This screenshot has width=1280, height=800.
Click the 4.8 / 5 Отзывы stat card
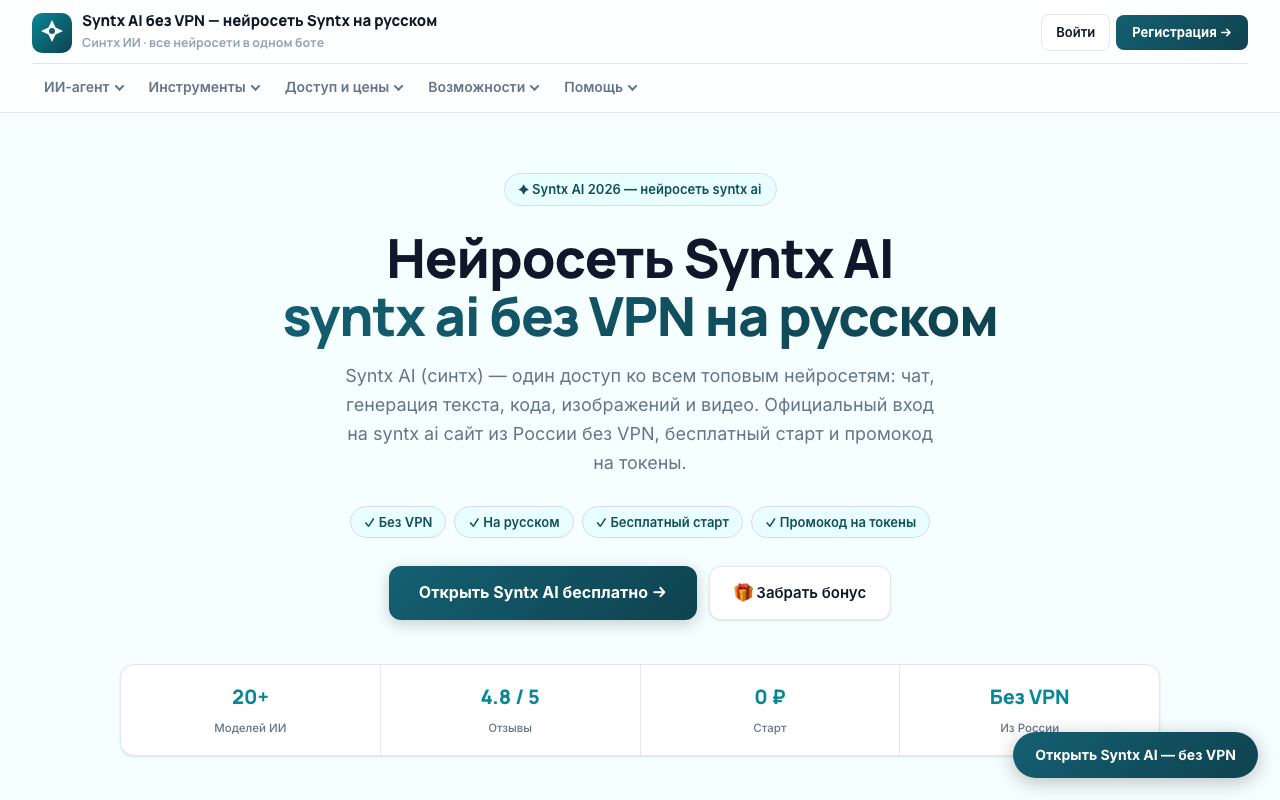pyautogui.click(x=510, y=710)
